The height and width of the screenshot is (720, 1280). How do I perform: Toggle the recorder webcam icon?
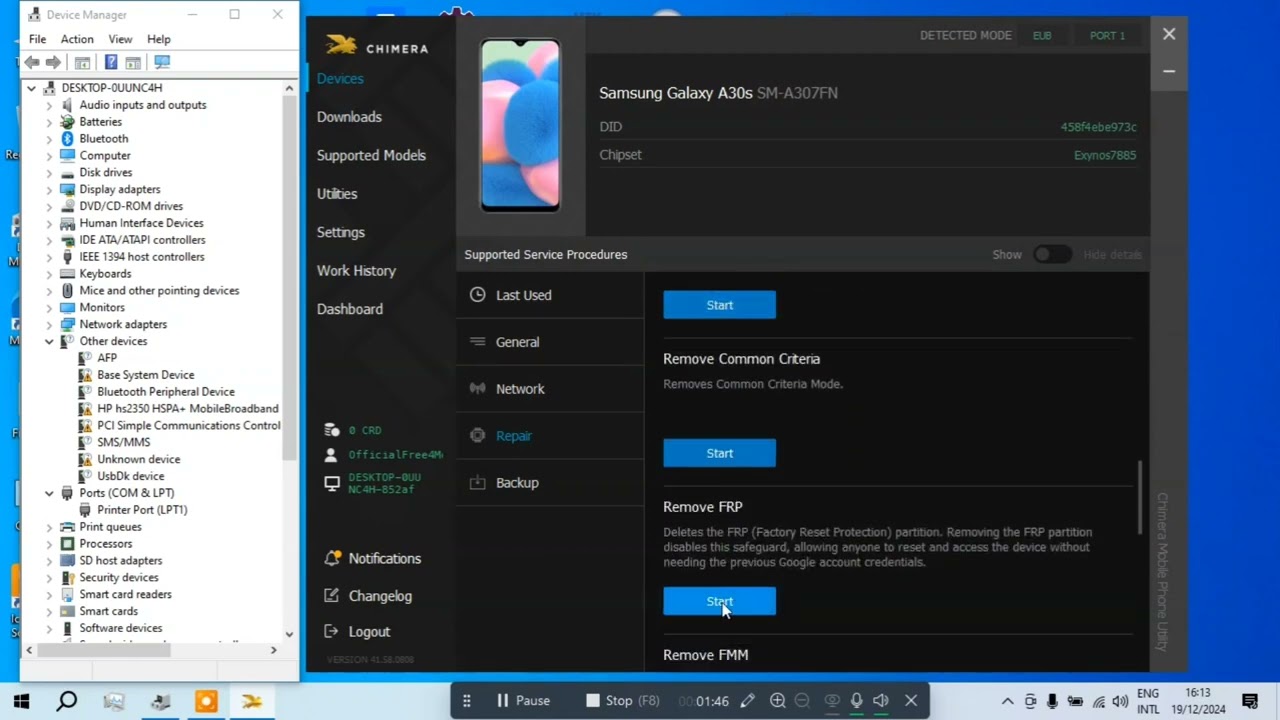point(831,701)
